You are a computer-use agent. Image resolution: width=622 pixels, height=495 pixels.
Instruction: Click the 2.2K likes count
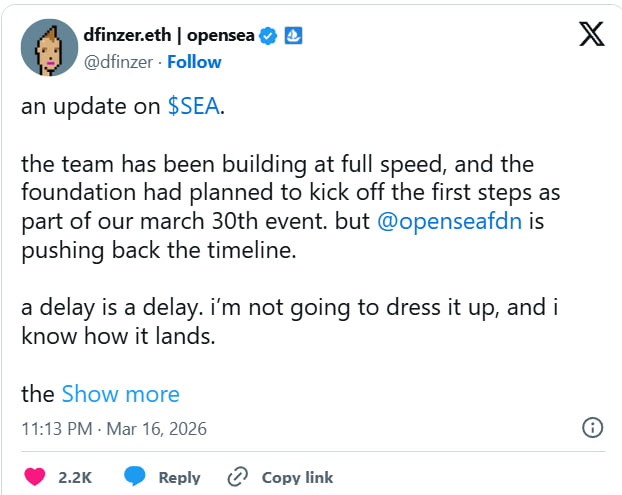[x=75, y=477]
